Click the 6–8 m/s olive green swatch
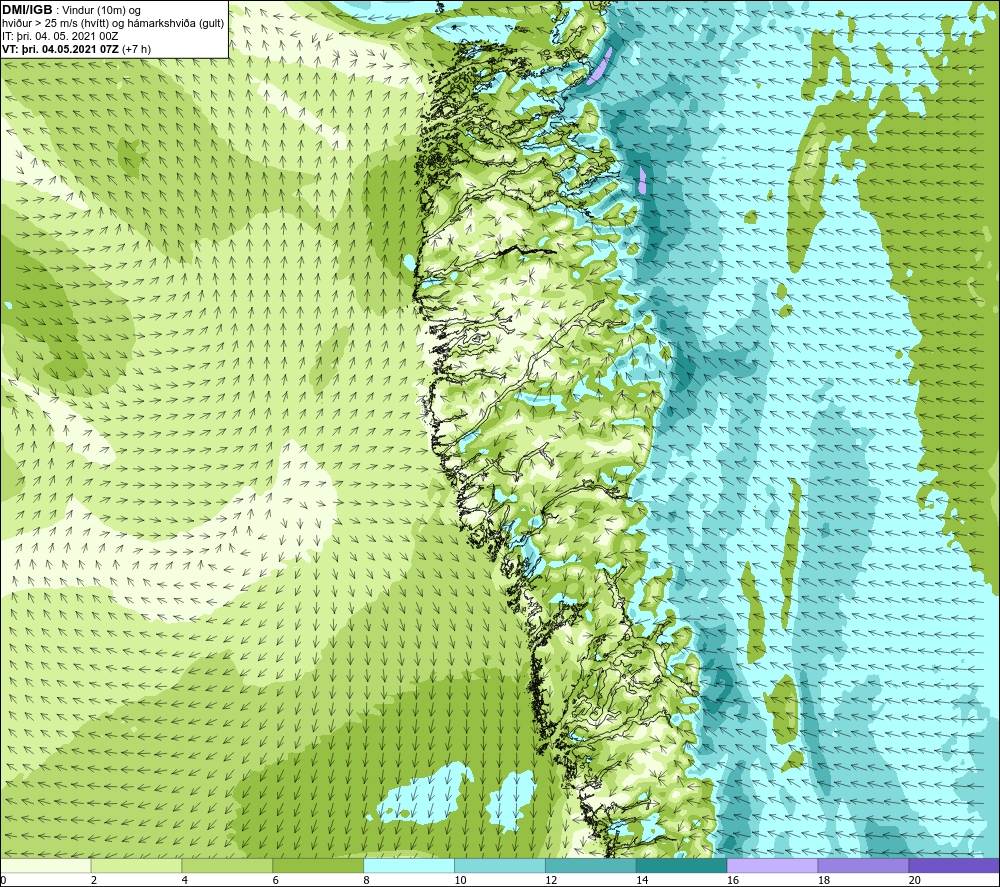This screenshot has width=1000, height=887. tap(318, 865)
